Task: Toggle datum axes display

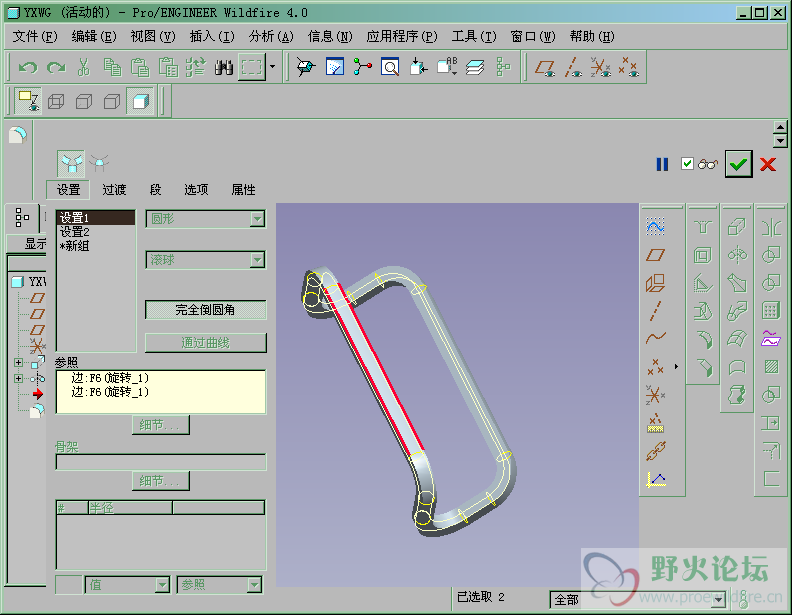Action: pos(573,67)
